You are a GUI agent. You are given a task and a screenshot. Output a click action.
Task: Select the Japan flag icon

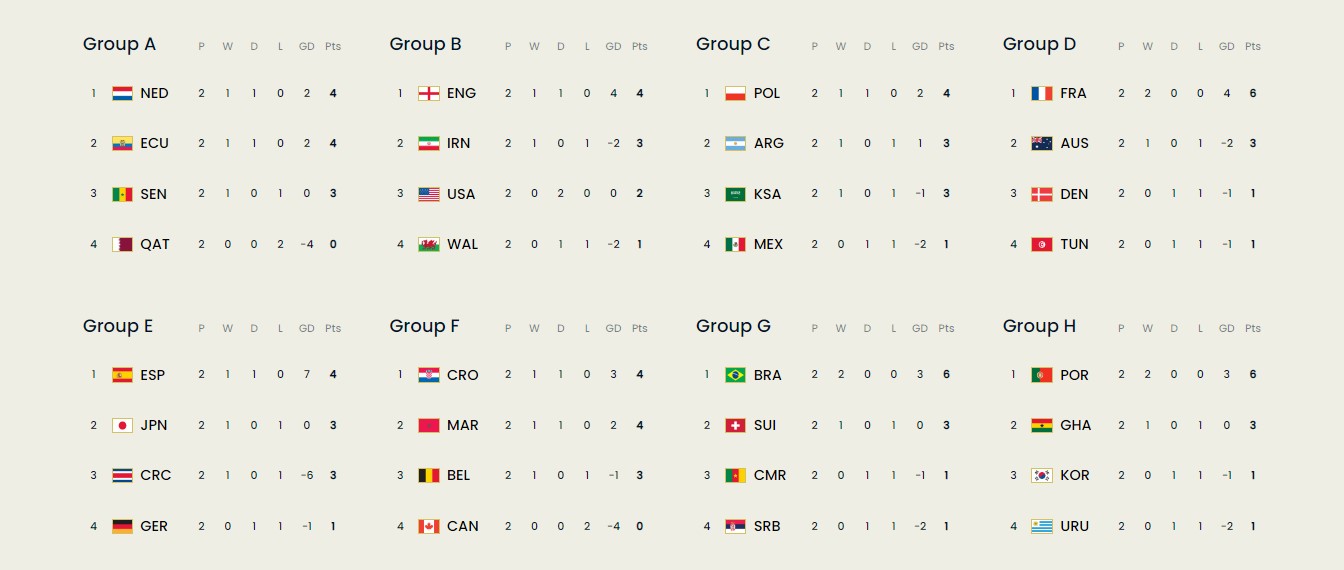point(122,425)
